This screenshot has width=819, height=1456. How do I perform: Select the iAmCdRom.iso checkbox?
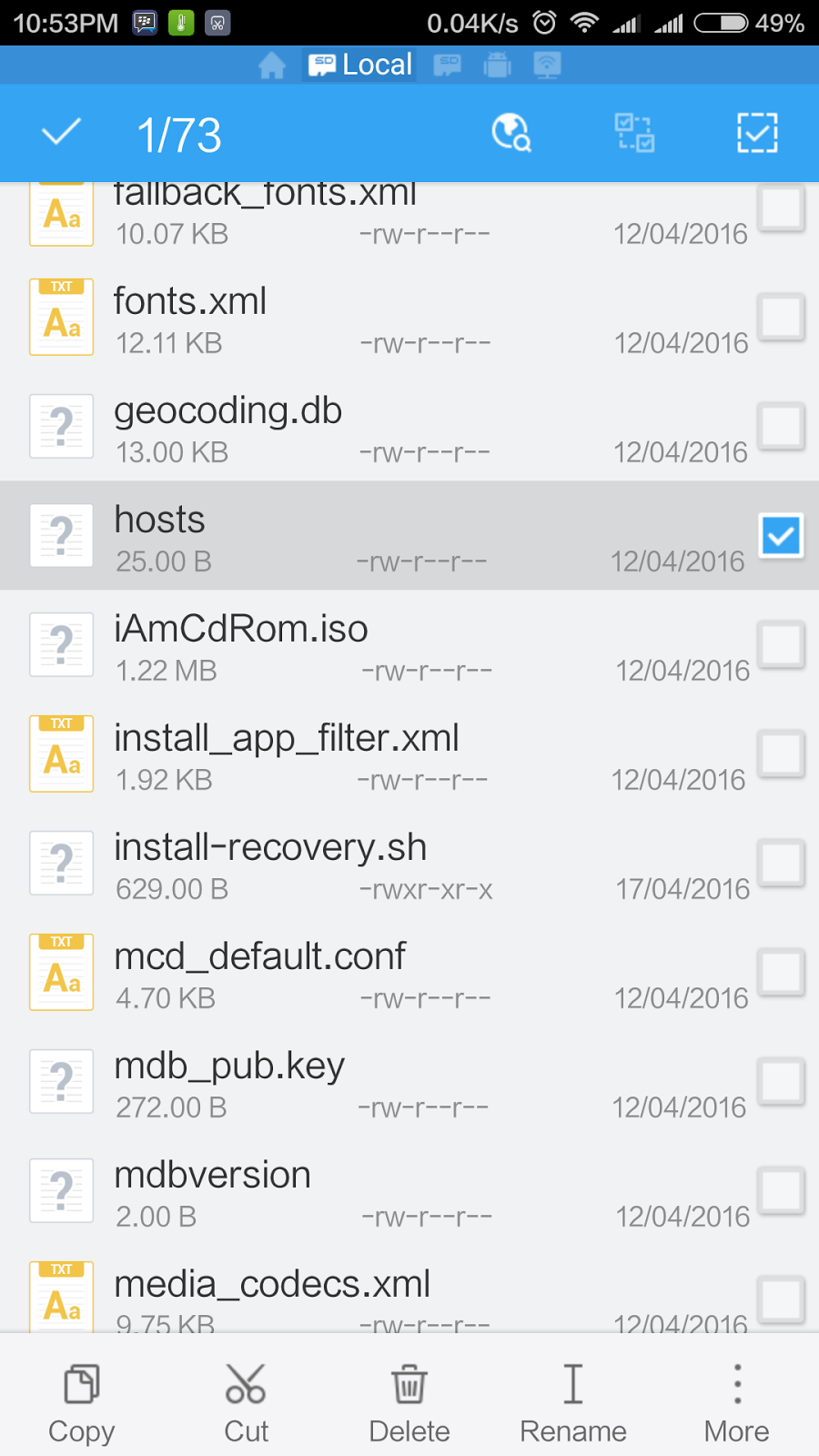point(781,644)
